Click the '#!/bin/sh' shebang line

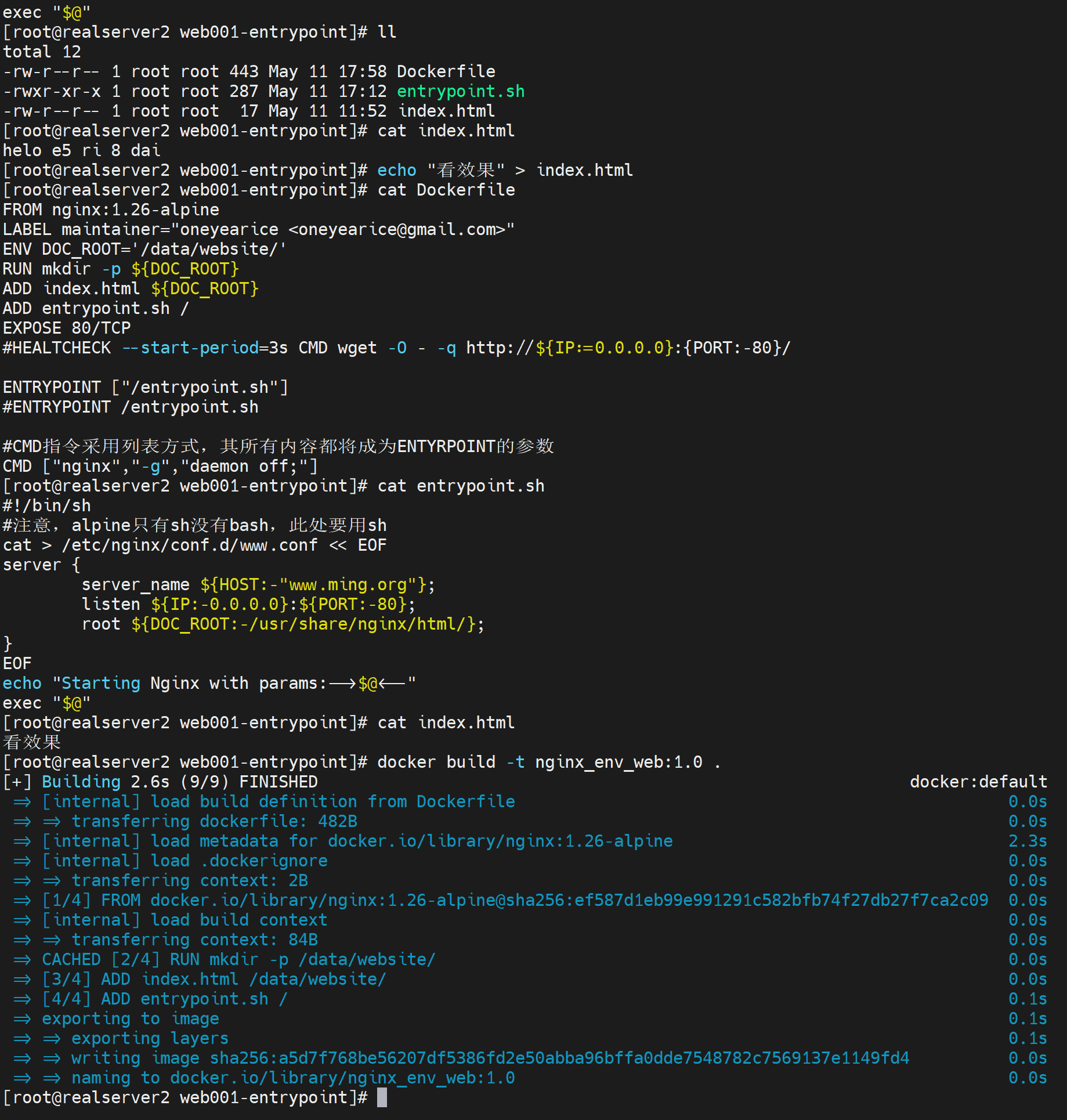tap(47, 505)
